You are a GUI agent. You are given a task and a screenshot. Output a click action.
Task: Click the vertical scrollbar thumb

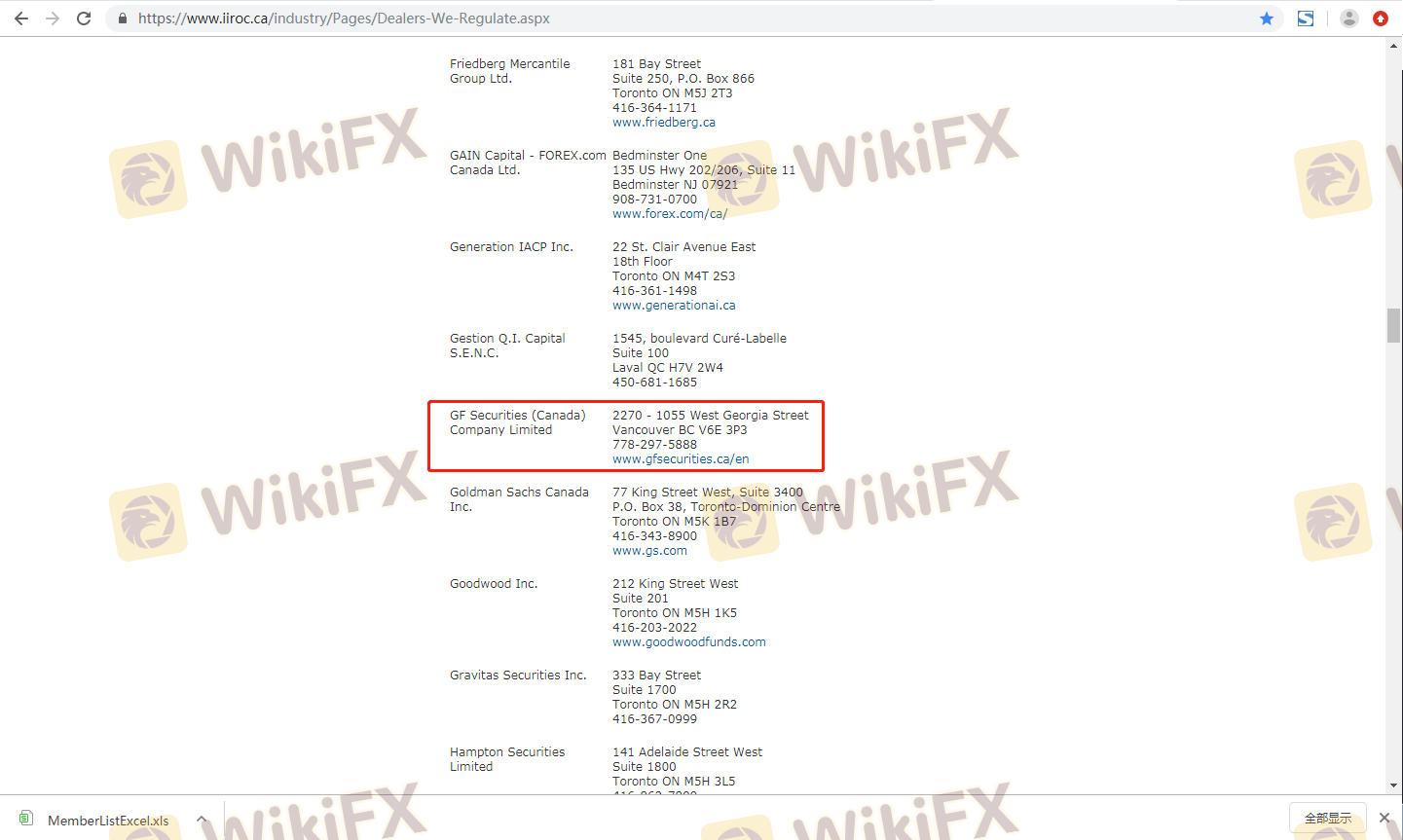click(x=1393, y=325)
